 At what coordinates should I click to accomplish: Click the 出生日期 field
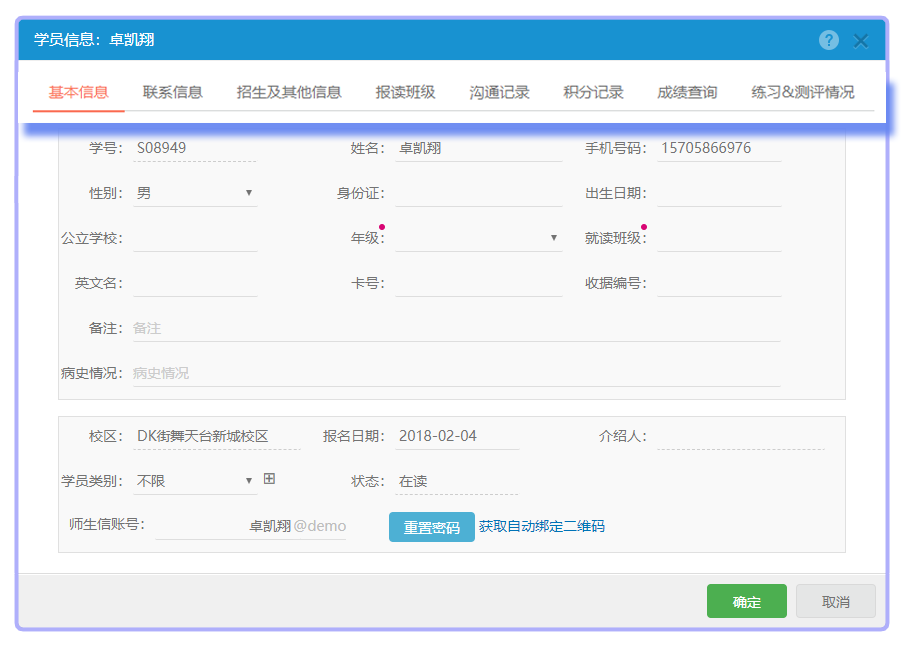tap(719, 193)
